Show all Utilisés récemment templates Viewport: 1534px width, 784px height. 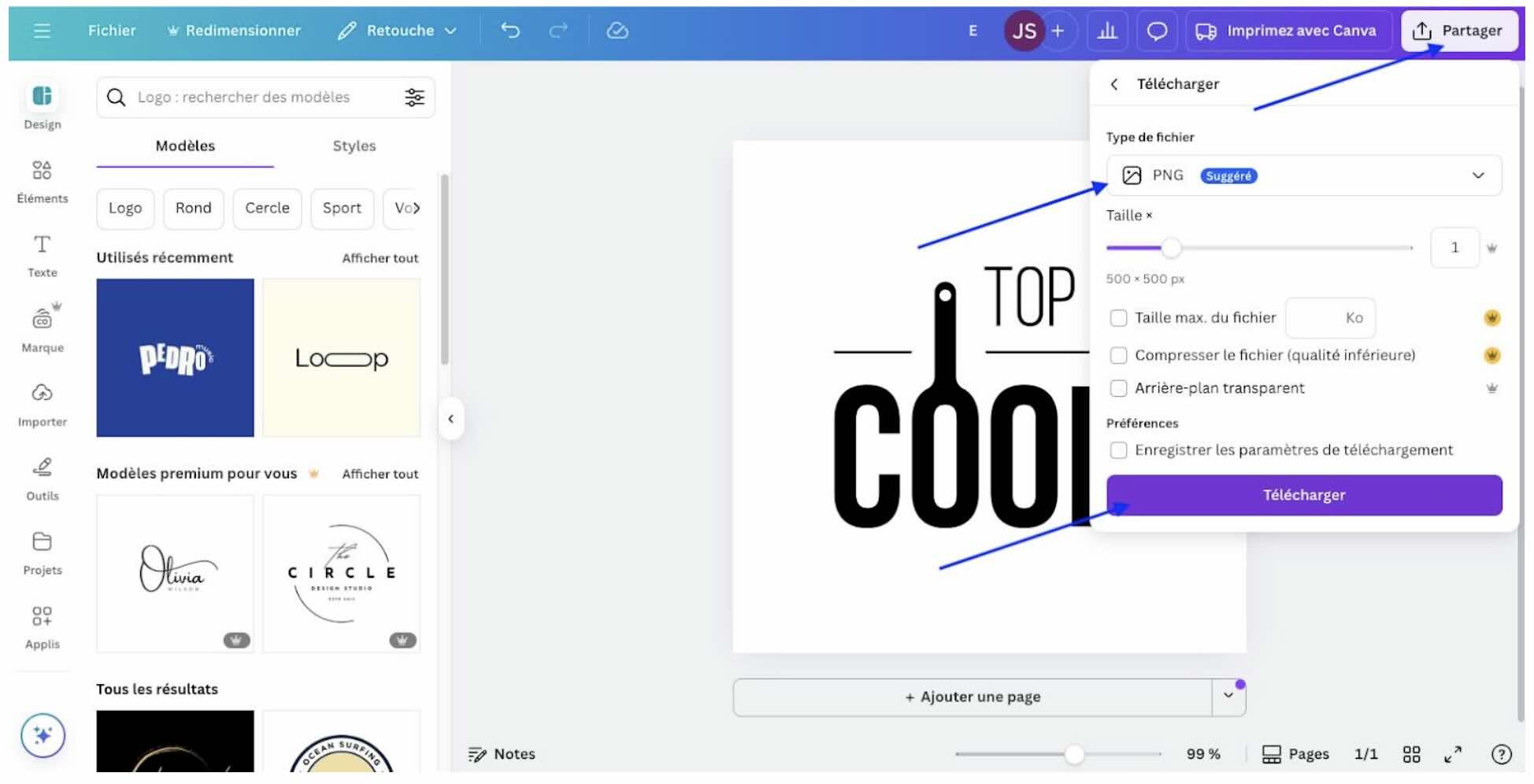(380, 258)
